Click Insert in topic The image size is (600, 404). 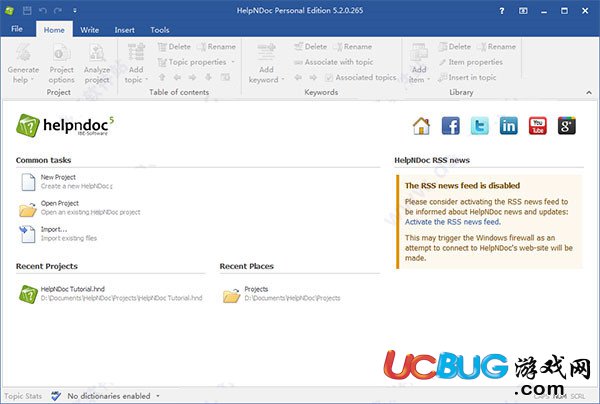pos(467,77)
